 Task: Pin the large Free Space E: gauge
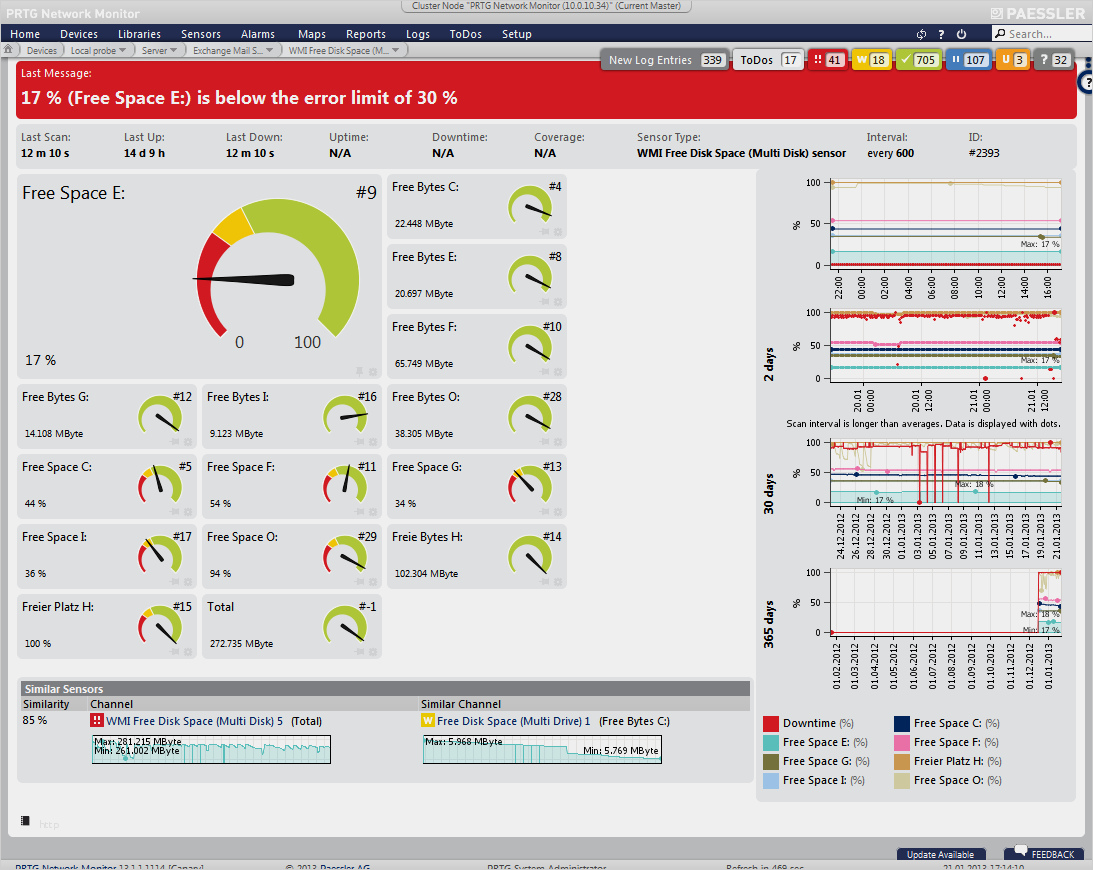click(360, 372)
